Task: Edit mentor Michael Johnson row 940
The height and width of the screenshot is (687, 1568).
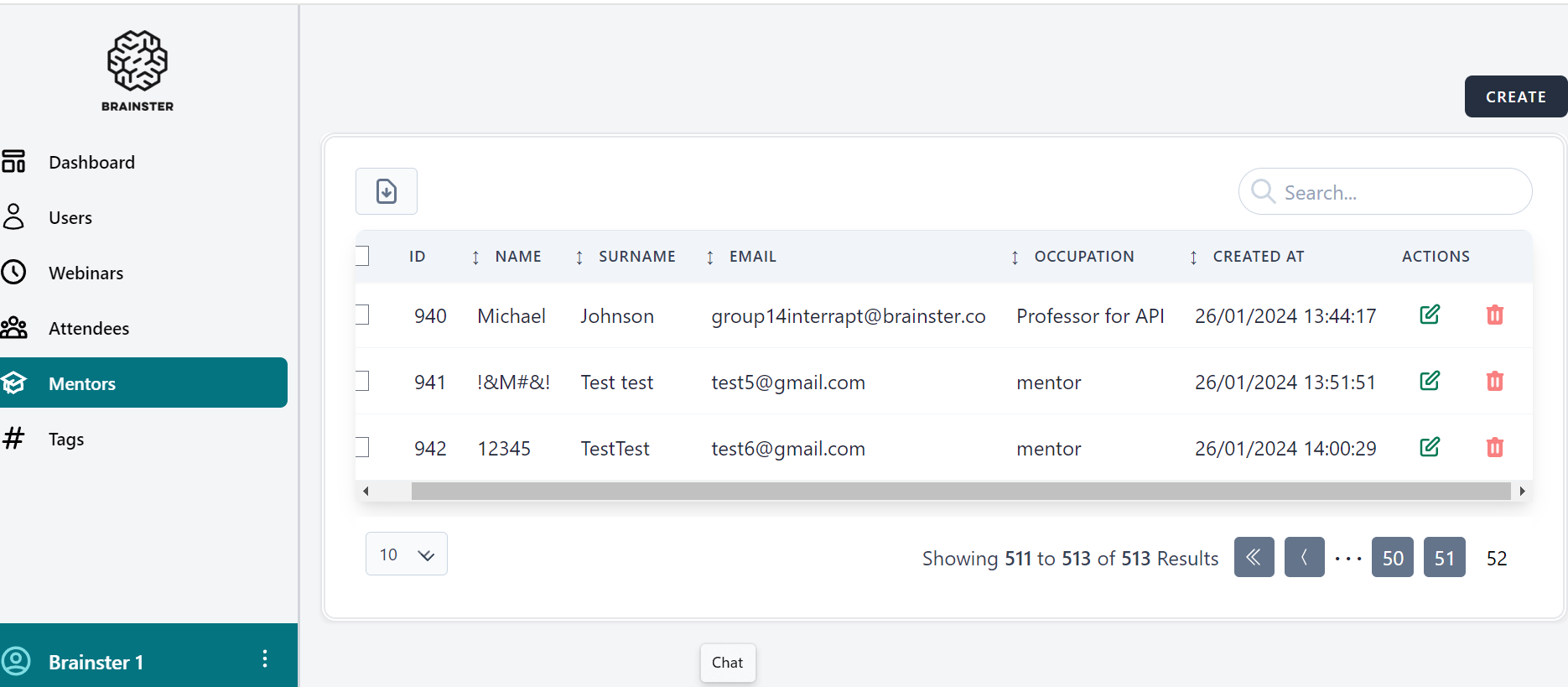Action: click(1430, 315)
